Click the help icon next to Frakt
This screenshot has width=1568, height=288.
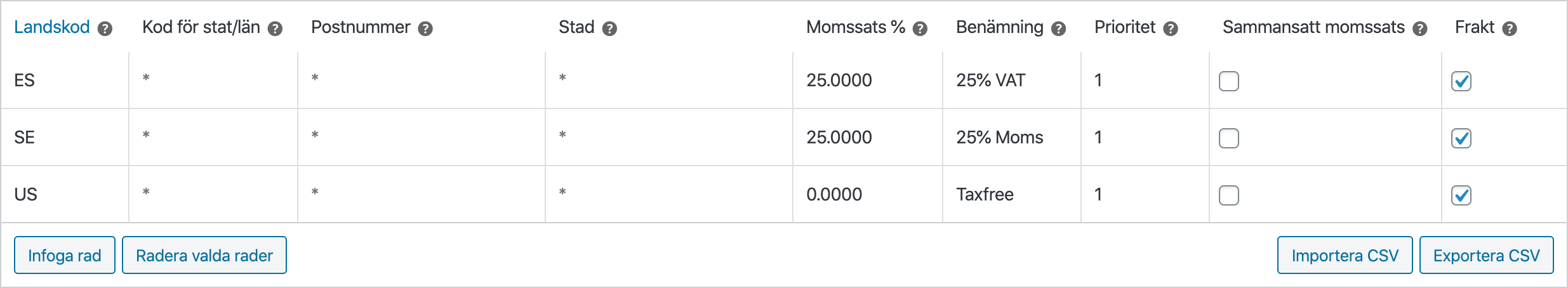(x=1510, y=29)
